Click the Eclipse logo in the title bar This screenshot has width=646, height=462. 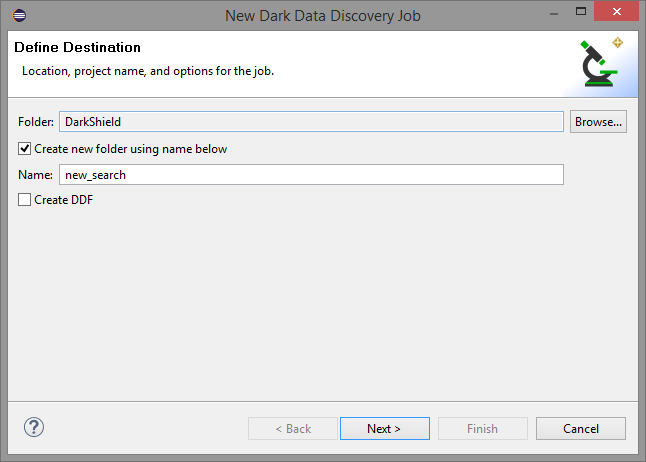(19, 16)
